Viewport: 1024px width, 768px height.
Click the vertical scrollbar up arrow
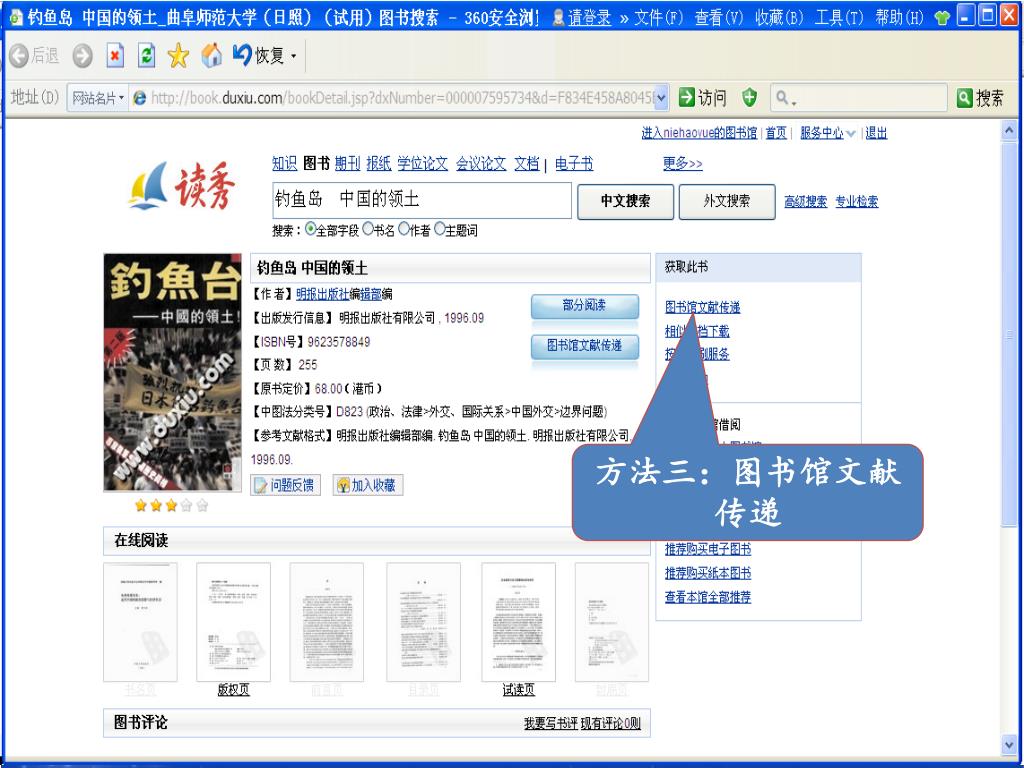(x=1009, y=131)
